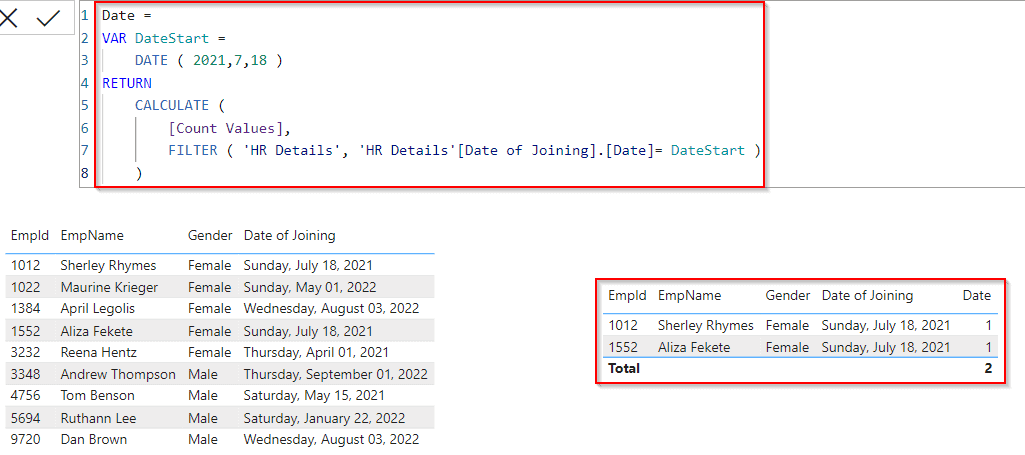This screenshot has width=1025, height=455.
Task: Click Dan Brown's Wednesday, August 03, 2022 date
Action: (x=331, y=439)
